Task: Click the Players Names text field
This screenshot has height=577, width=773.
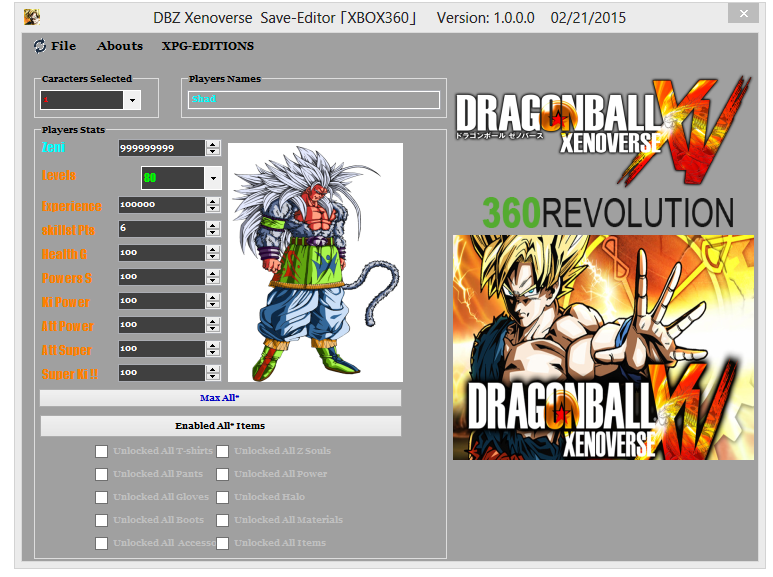Action: pos(314,100)
